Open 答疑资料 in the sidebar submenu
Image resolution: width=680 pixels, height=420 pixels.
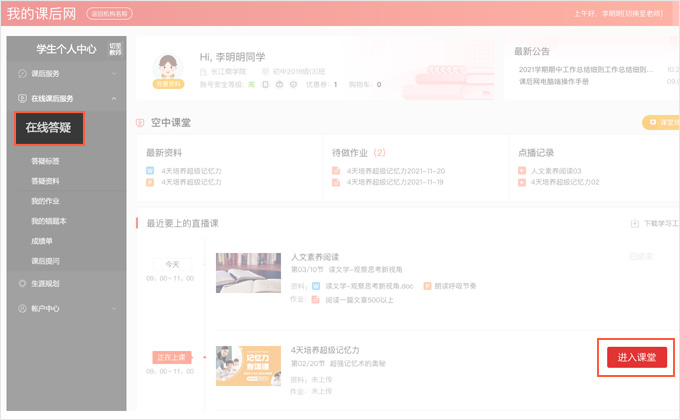(x=45, y=181)
